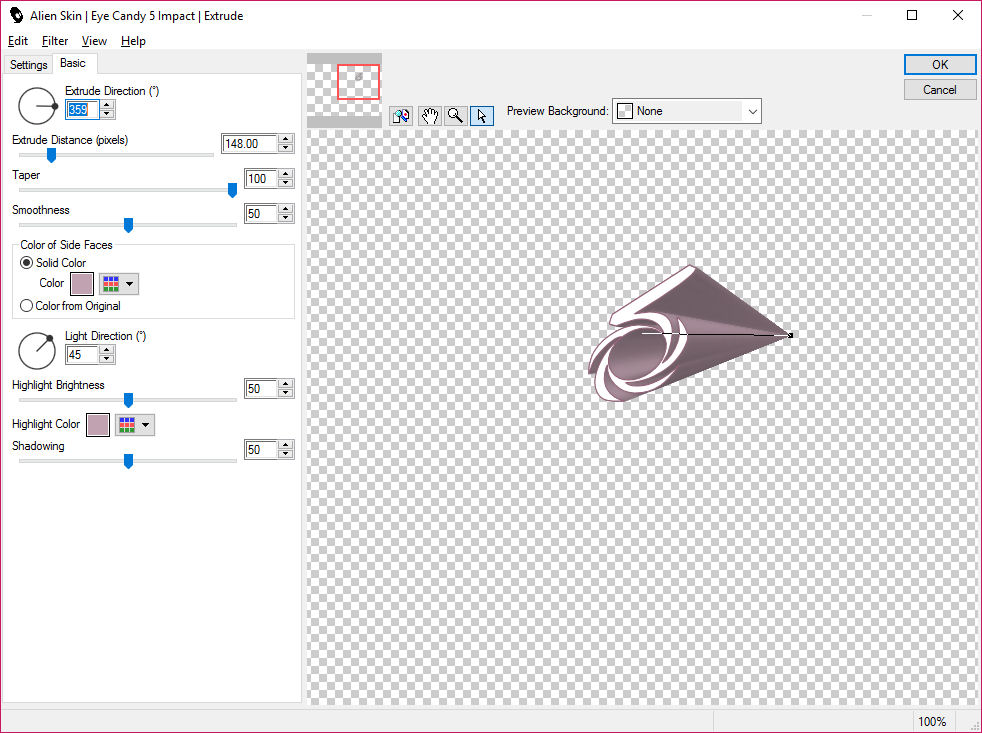Maximize the Eye Candy window

click(912, 15)
